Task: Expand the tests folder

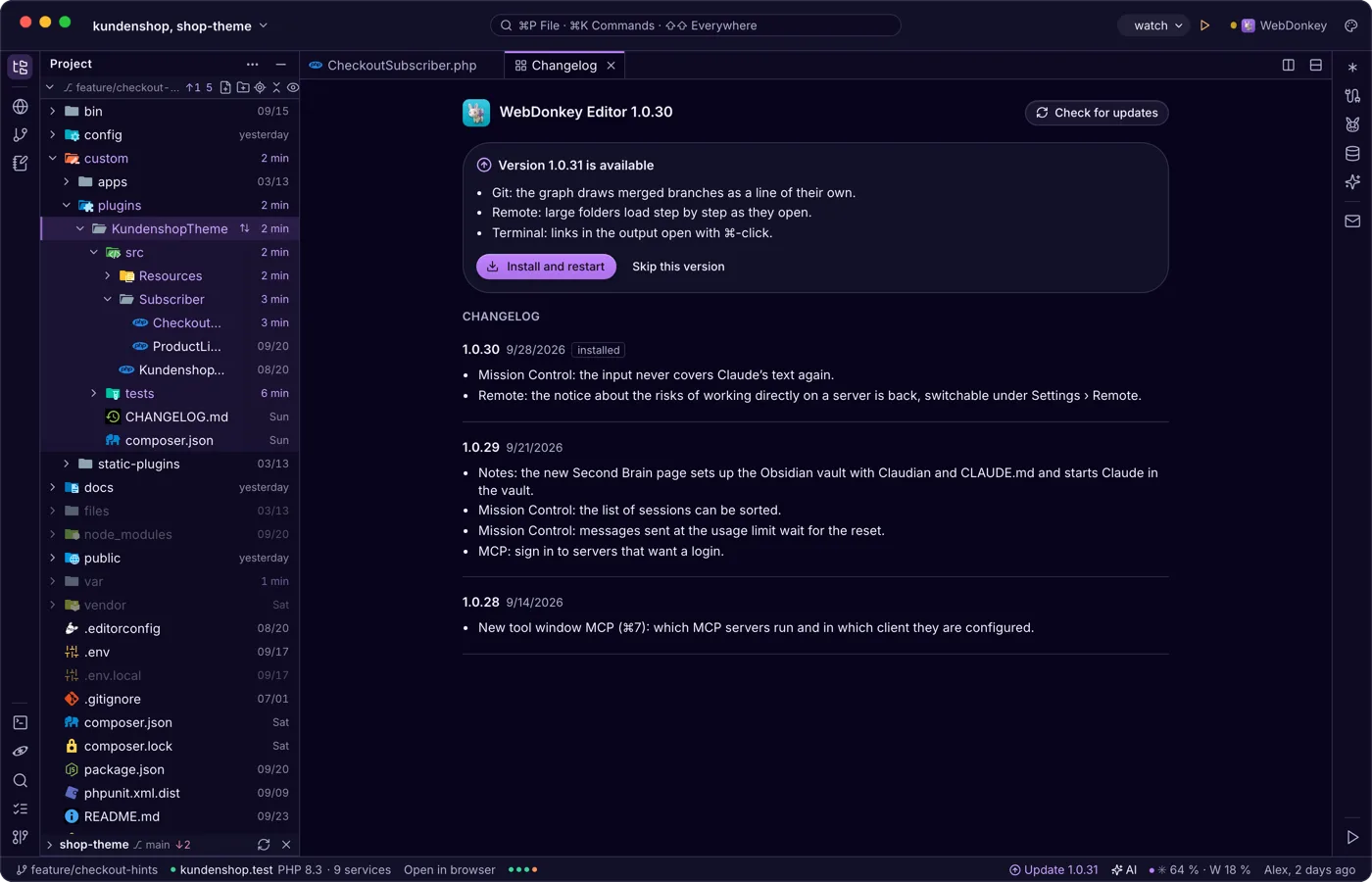Action: point(93,393)
